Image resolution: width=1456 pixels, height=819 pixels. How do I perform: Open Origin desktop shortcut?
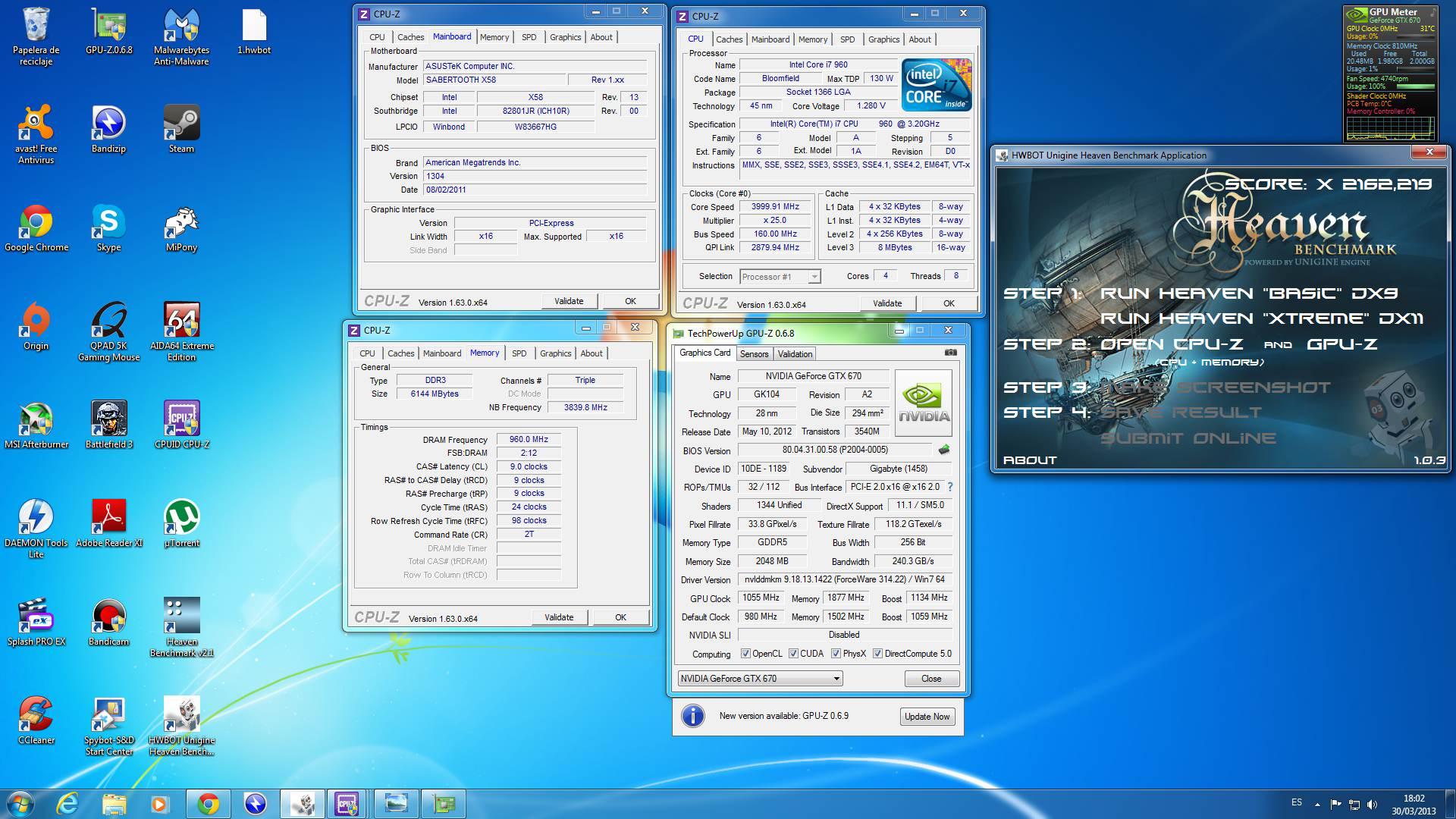(36, 326)
